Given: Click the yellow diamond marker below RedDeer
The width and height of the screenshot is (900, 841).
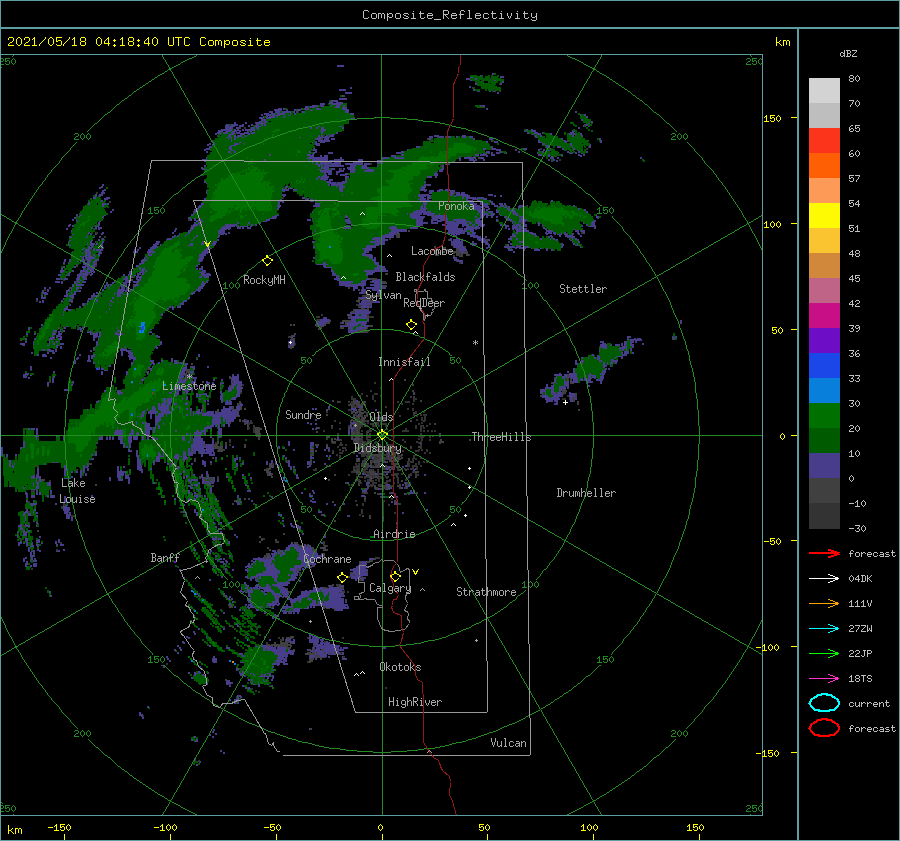Looking at the screenshot, I should click(x=411, y=325).
